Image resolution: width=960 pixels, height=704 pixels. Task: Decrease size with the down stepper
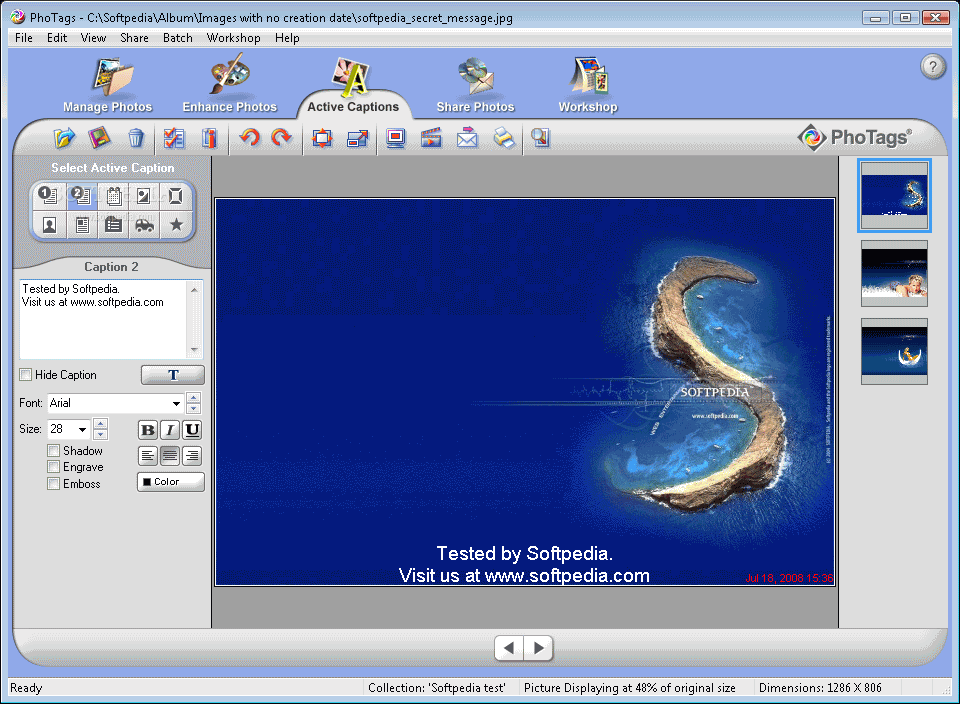click(100, 435)
